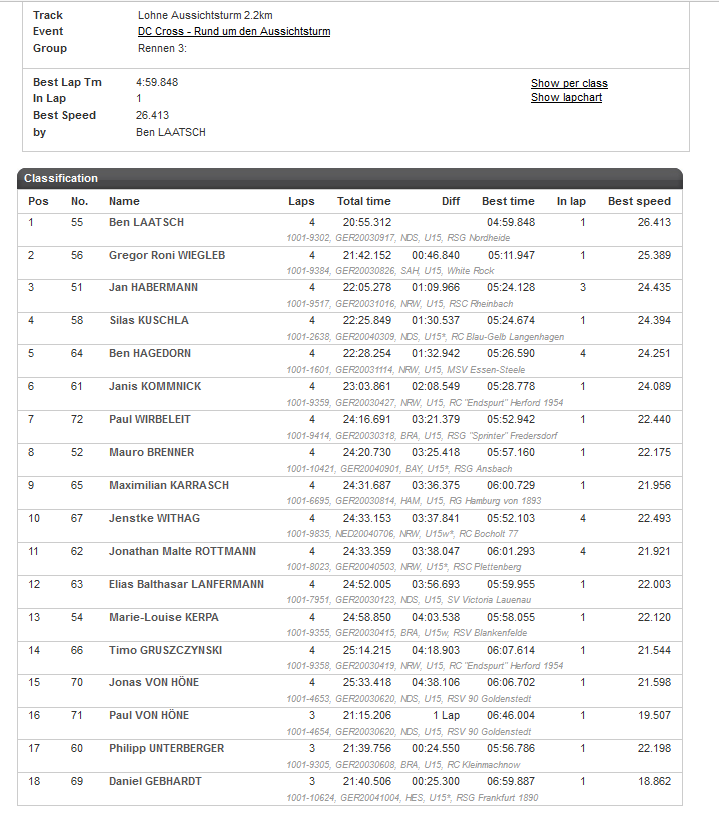Click the name Timo GRUSZCZYNSKI
The height and width of the screenshot is (827, 719).
click(165, 651)
